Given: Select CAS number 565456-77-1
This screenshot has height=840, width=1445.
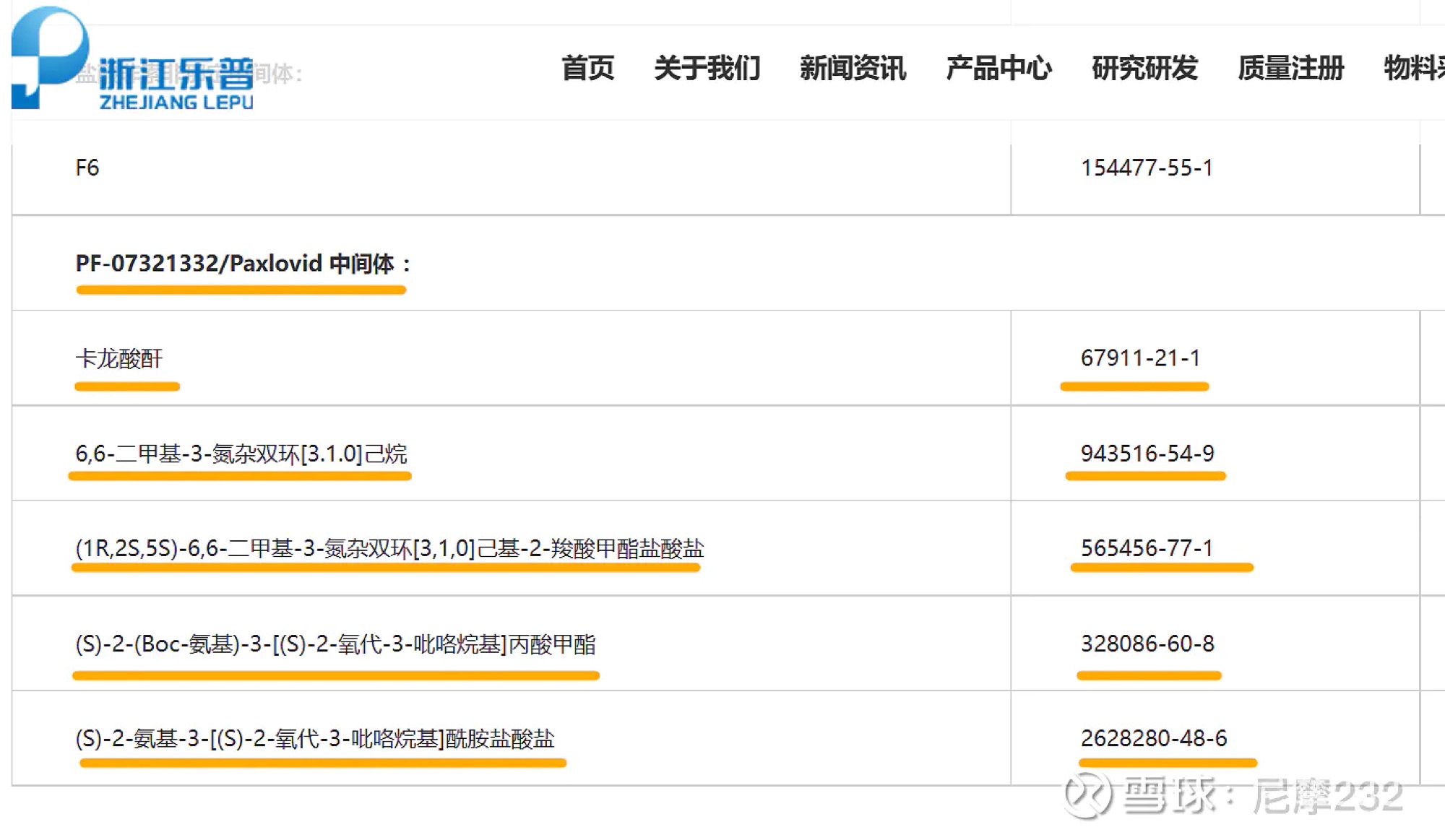Looking at the screenshot, I should 1147,548.
